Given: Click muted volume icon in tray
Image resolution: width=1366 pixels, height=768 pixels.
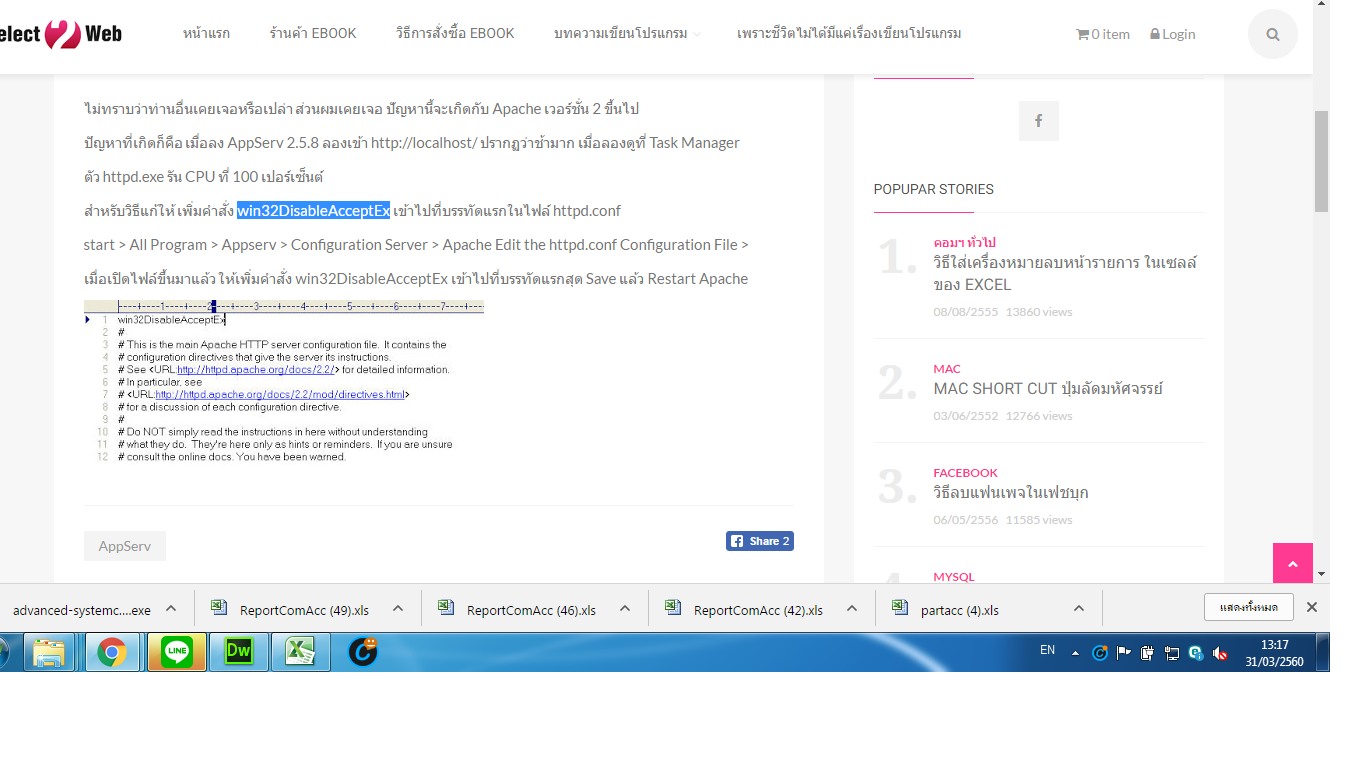Looking at the screenshot, I should coord(1220,653).
